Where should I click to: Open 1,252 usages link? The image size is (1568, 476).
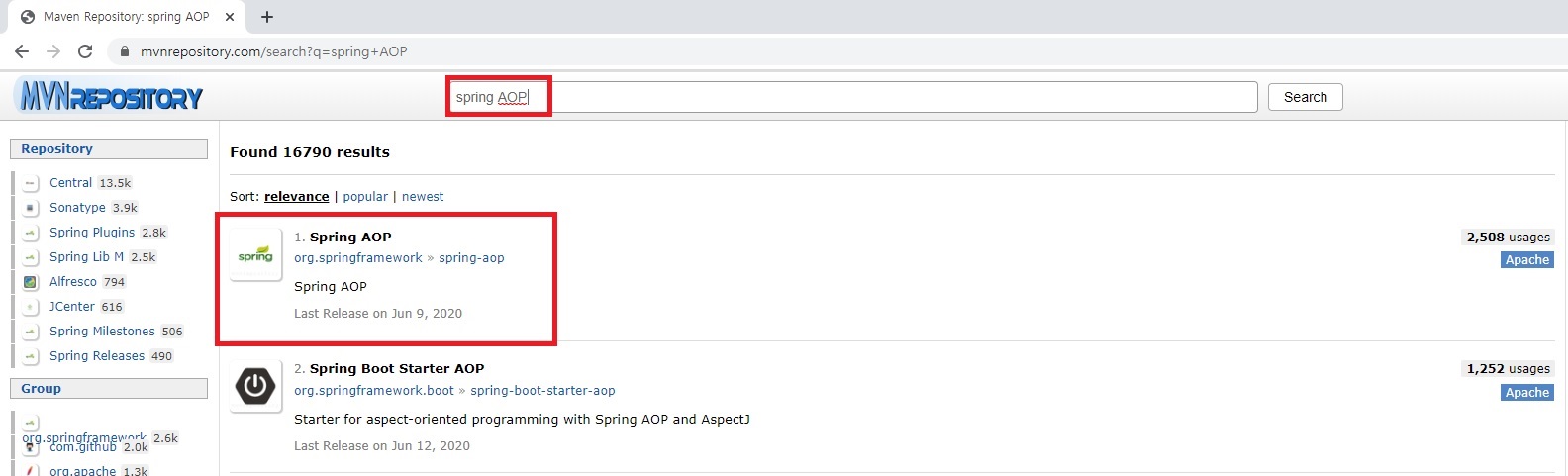tap(1508, 369)
